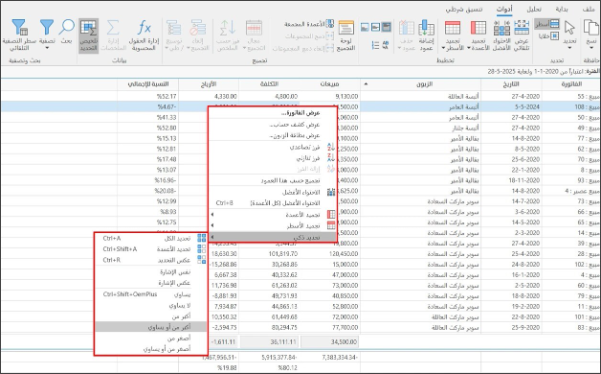Switch to the تحليل ribbon tab
Image resolution: width=601 pixels, height=374 pixels.
click(x=534, y=10)
